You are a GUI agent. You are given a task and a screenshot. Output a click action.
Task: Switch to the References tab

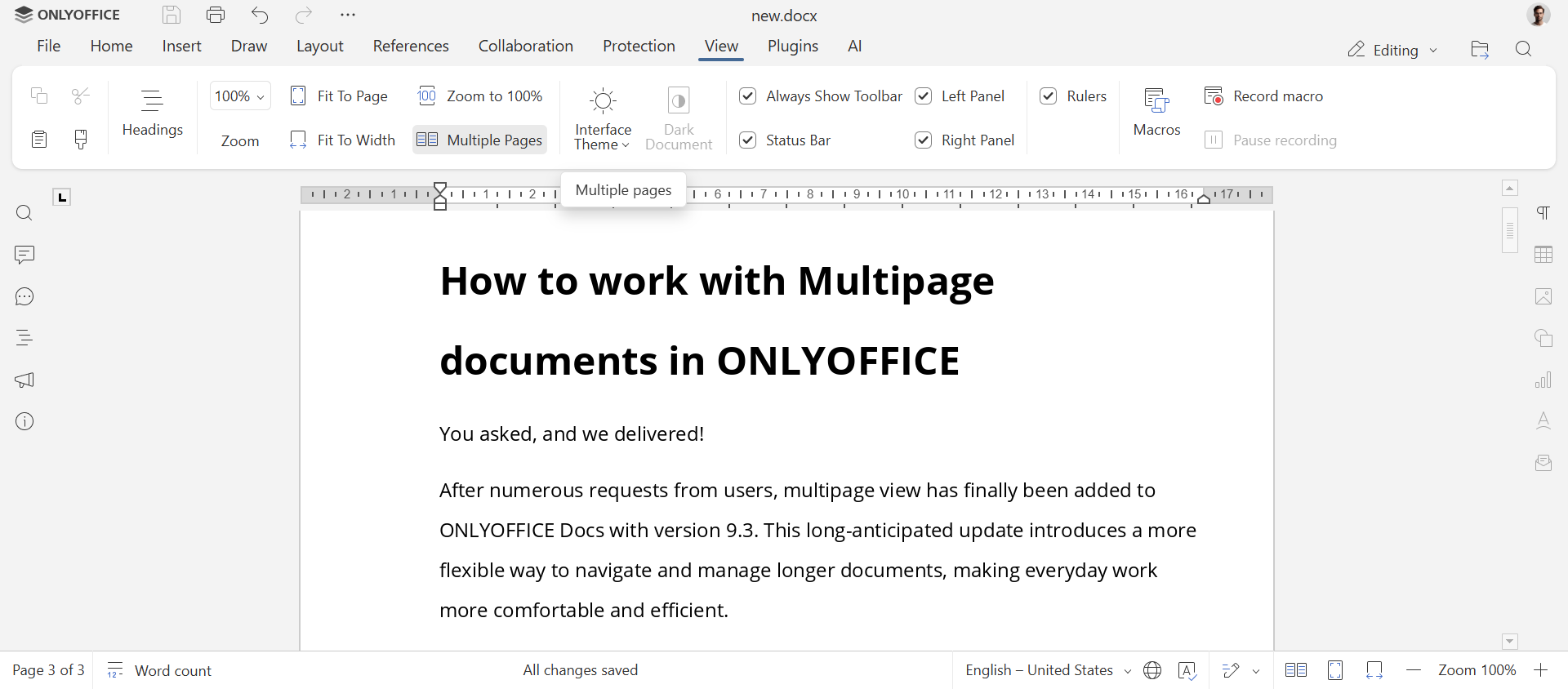411,47
